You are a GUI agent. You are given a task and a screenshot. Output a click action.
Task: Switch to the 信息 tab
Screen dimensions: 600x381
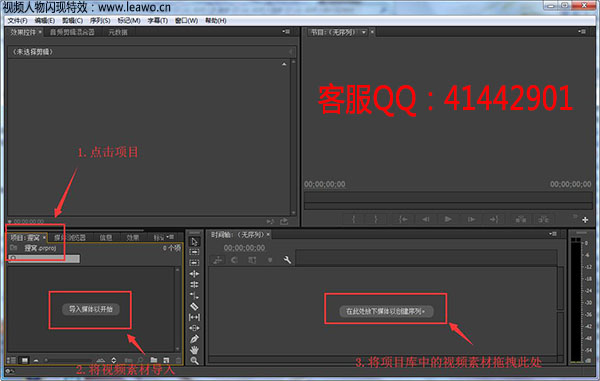point(106,238)
